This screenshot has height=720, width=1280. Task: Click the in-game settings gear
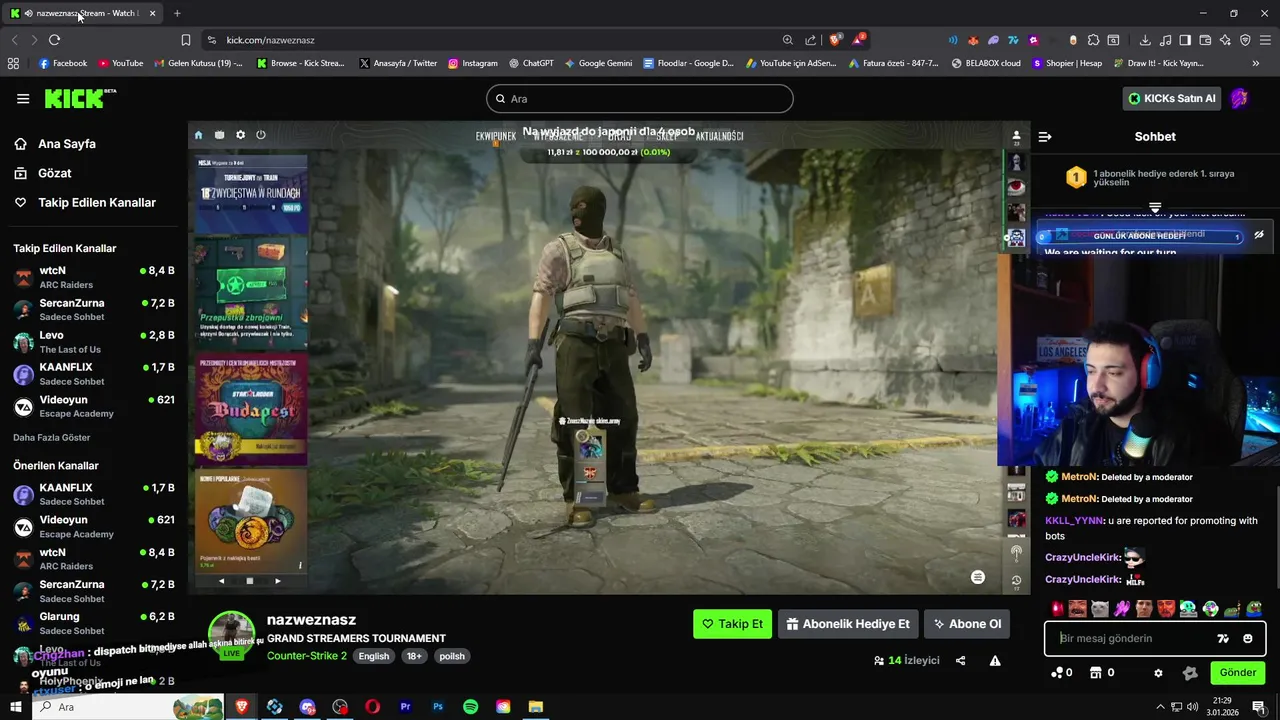pyautogui.click(x=240, y=135)
